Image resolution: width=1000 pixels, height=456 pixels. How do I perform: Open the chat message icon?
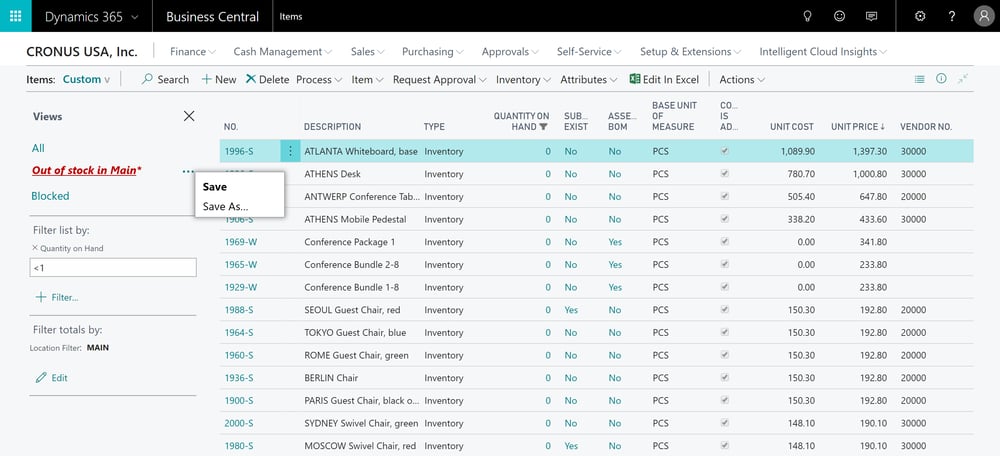[x=872, y=17]
